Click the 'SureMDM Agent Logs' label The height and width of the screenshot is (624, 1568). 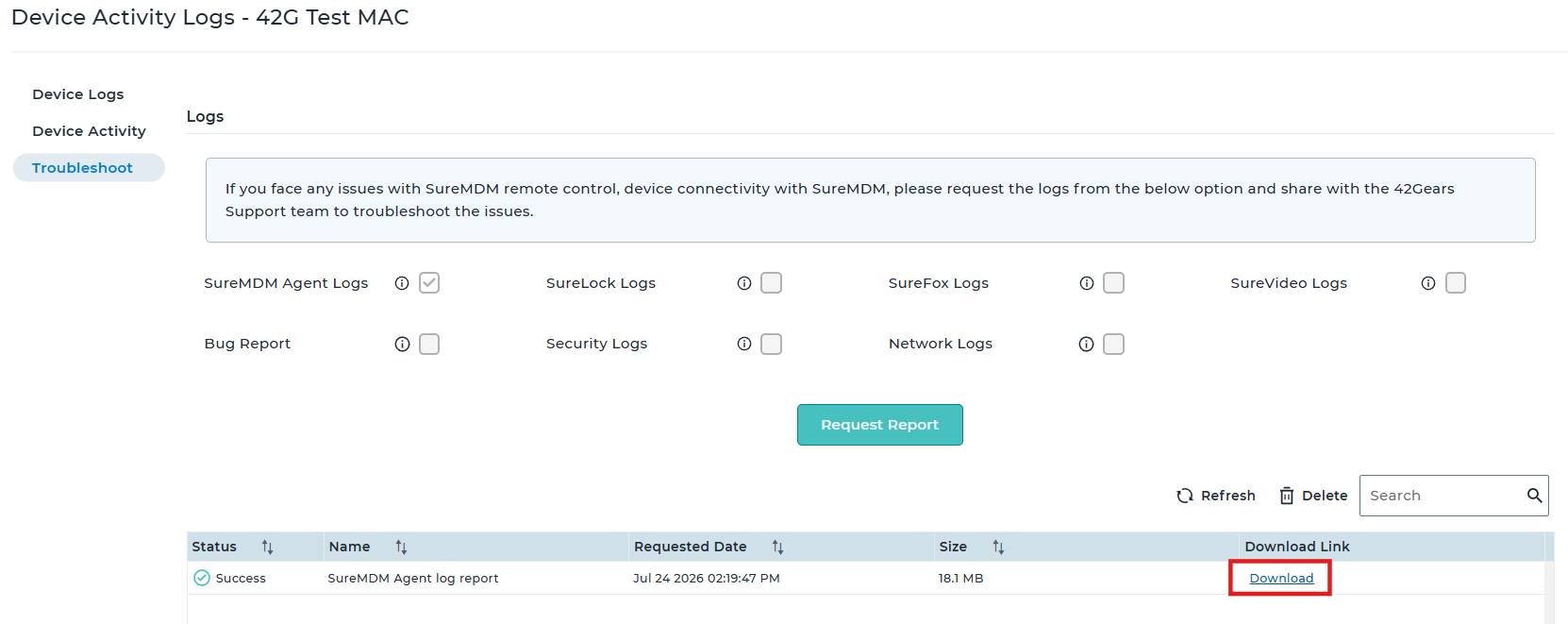[x=286, y=283]
